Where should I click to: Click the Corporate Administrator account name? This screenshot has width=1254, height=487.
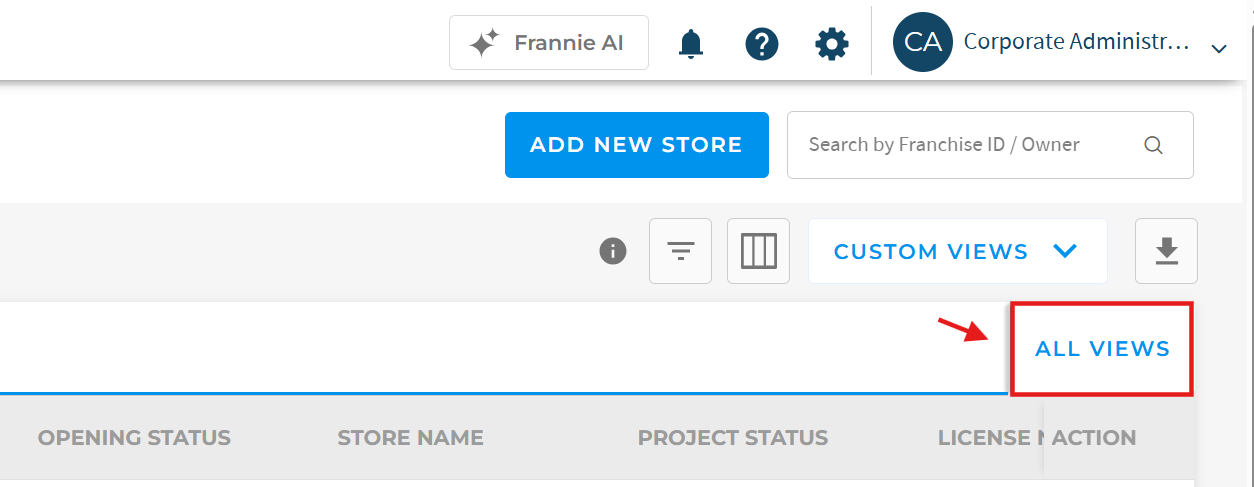pyautogui.click(x=1077, y=42)
